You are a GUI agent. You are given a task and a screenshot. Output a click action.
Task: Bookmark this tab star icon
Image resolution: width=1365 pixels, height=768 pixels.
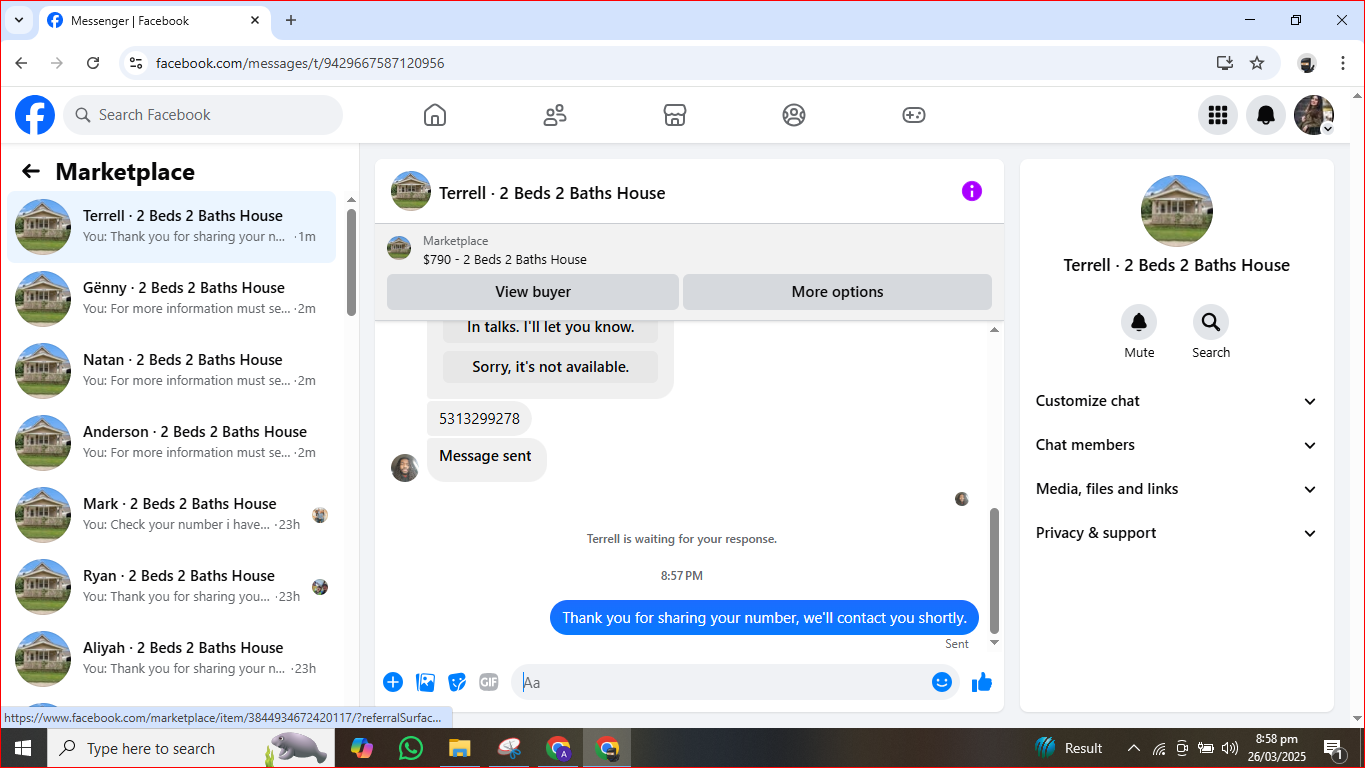point(1257,63)
